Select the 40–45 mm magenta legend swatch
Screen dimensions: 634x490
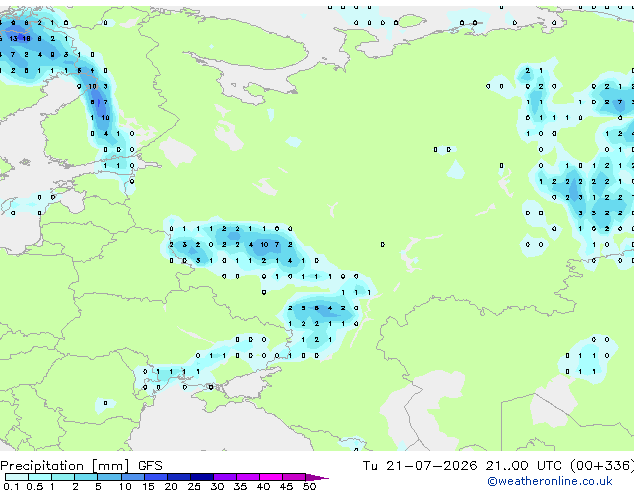pos(271,477)
